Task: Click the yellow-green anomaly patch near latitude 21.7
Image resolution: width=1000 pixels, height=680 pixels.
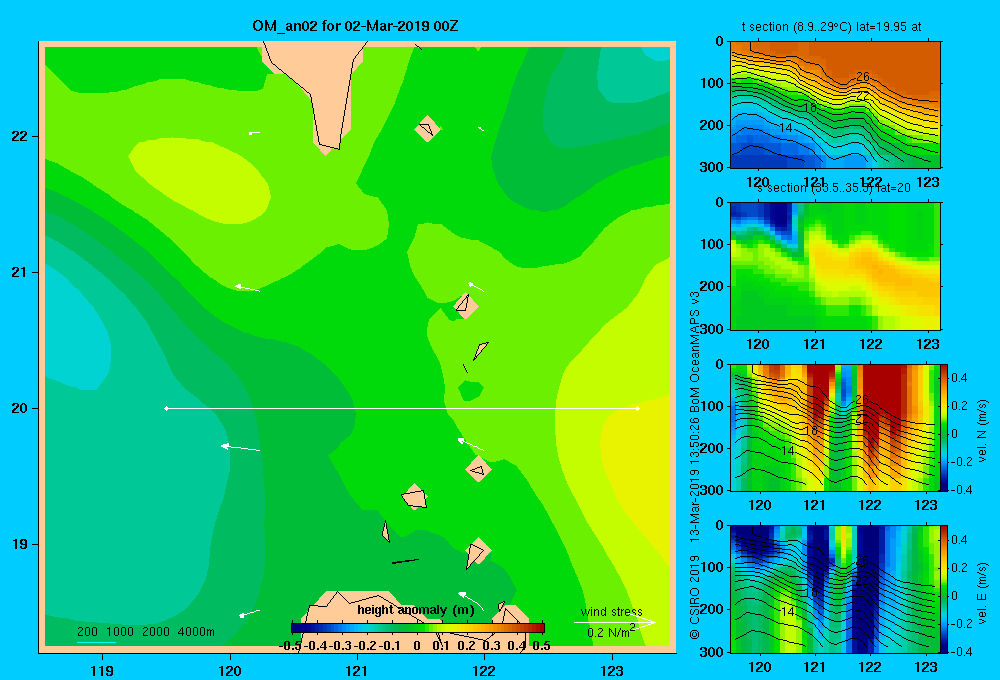Action: (199, 180)
